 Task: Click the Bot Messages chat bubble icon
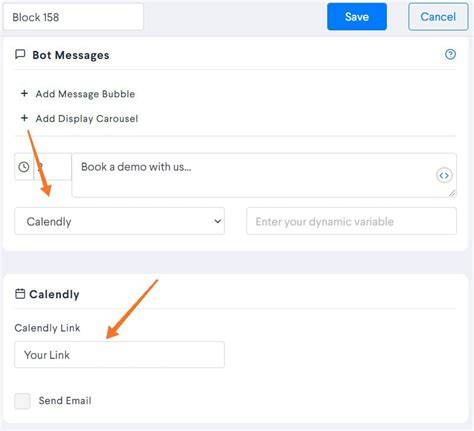point(20,54)
